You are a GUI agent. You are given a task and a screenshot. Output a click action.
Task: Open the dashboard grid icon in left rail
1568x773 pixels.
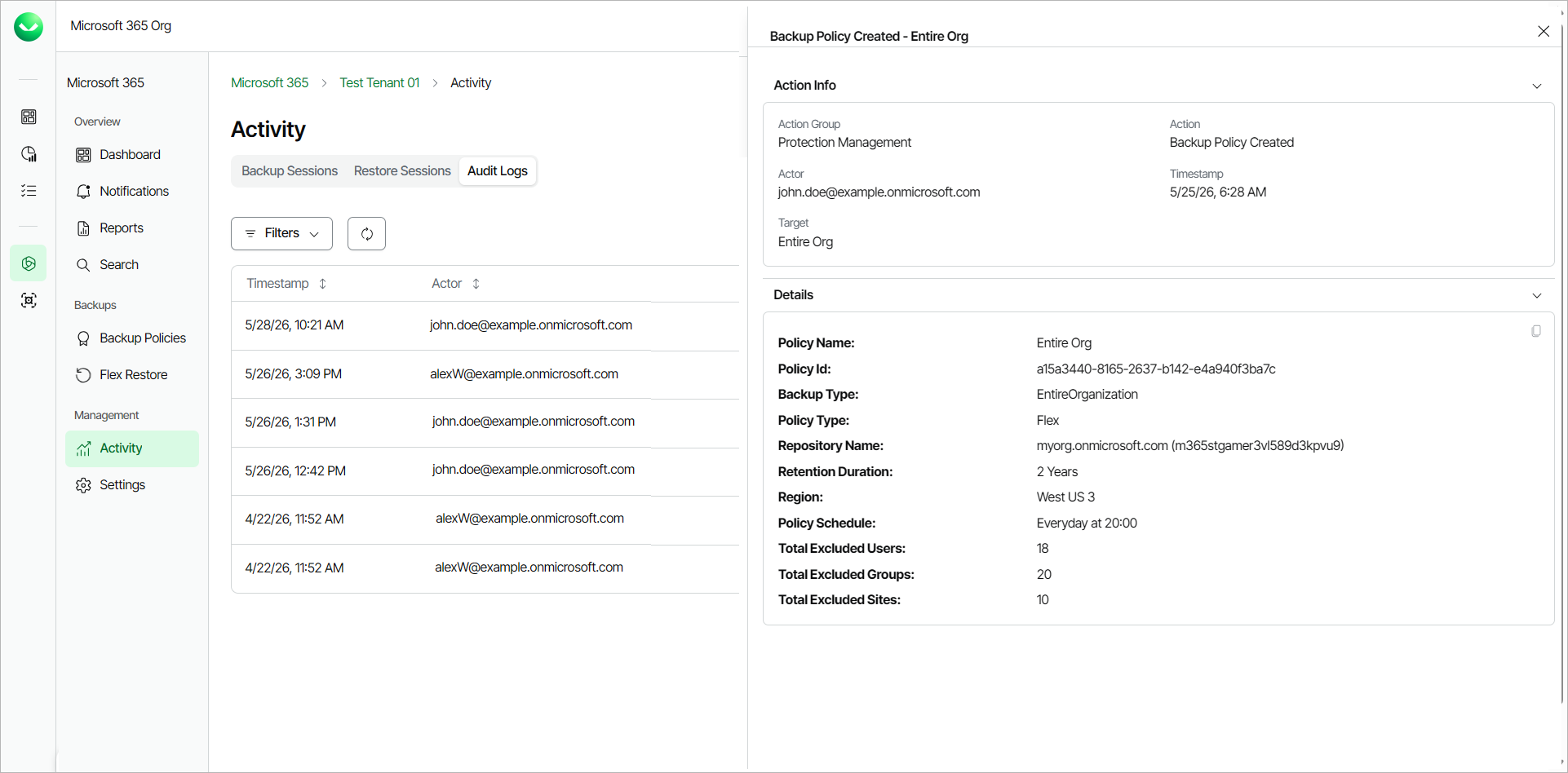pos(29,117)
